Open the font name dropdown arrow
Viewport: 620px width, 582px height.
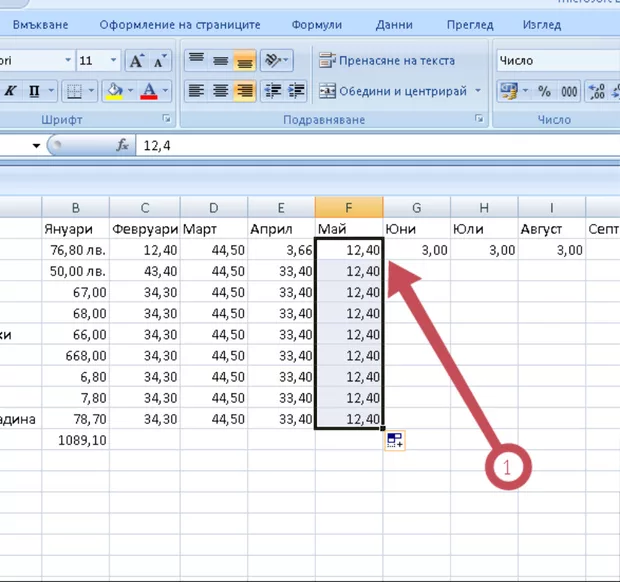68,60
